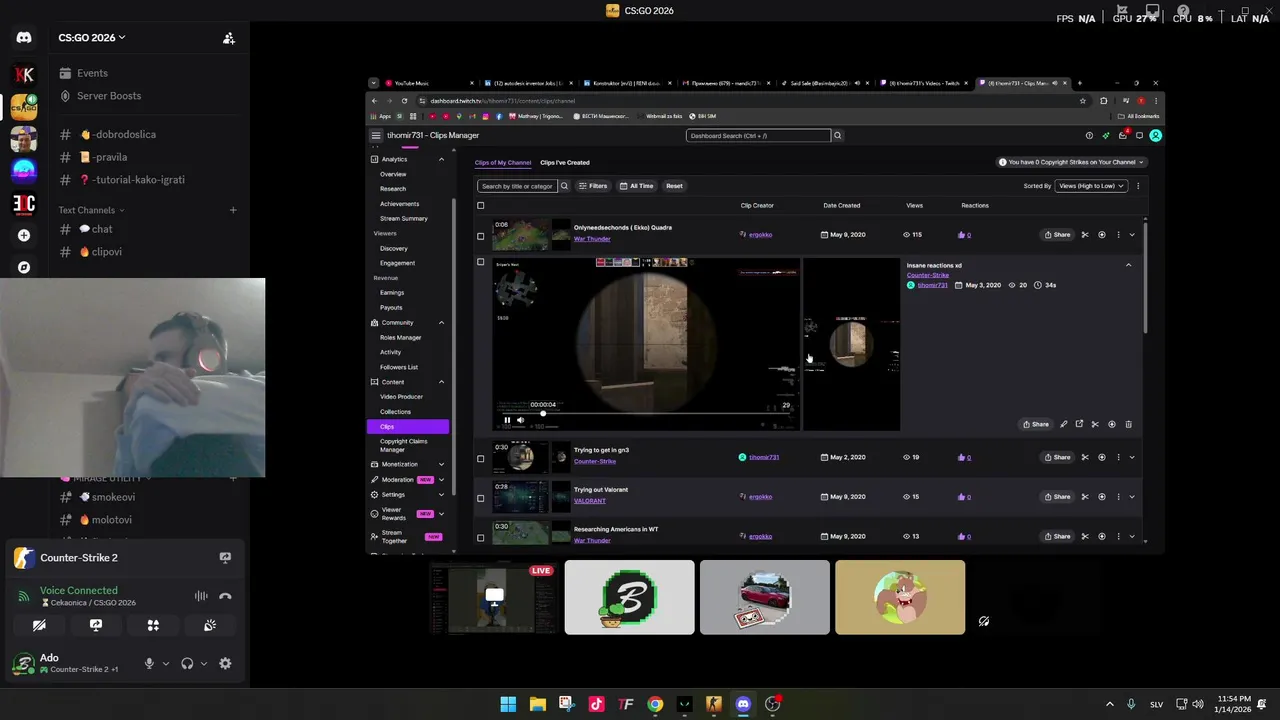The height and width of the screenshot is (720, 1280).
Task: Check the Researching Americans in WT checkbox
Action: 481,538
